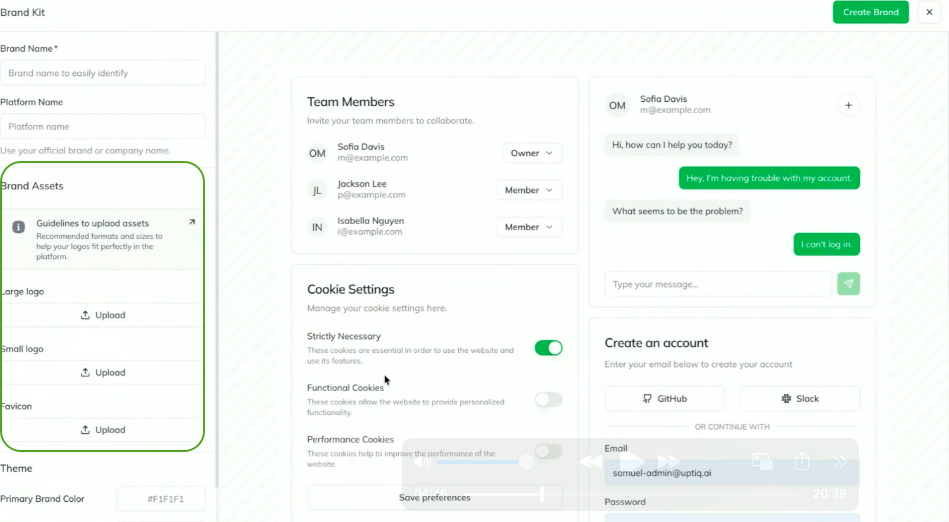The image size is (949, 522).
Task: Click the picture-in-picture icon on video overlay
Action: 762,461
